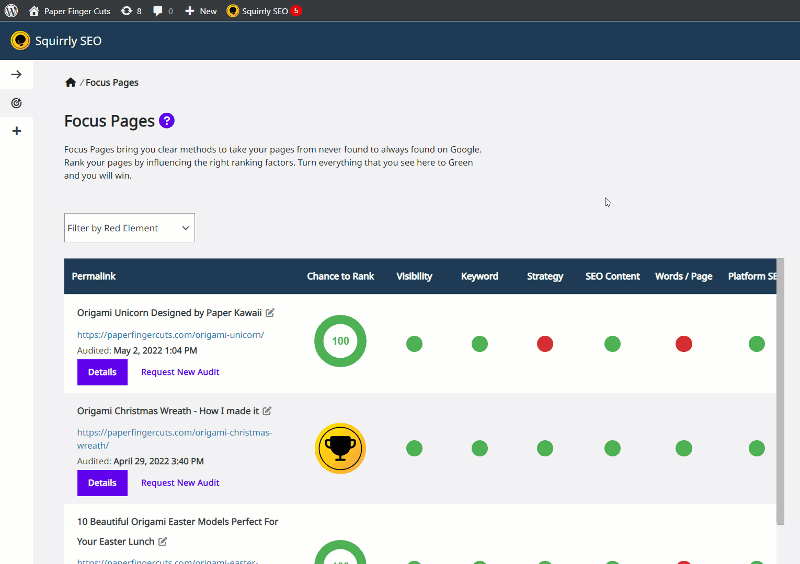Open the origami-christmas-wreath permalink URL
Screen dimensions: 800x564
click(174, 439)
